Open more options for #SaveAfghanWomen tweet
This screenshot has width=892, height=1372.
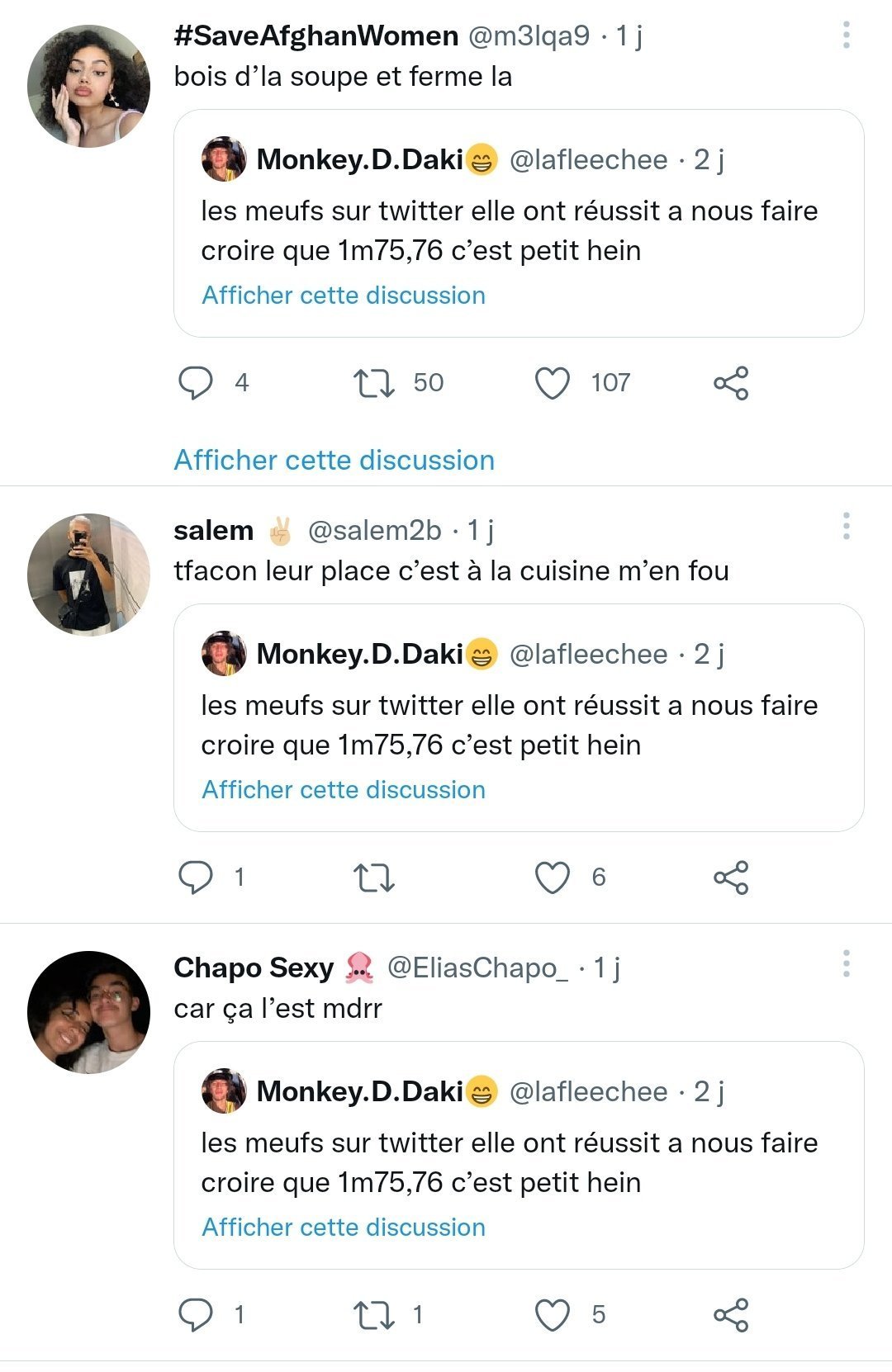[847, 35]
